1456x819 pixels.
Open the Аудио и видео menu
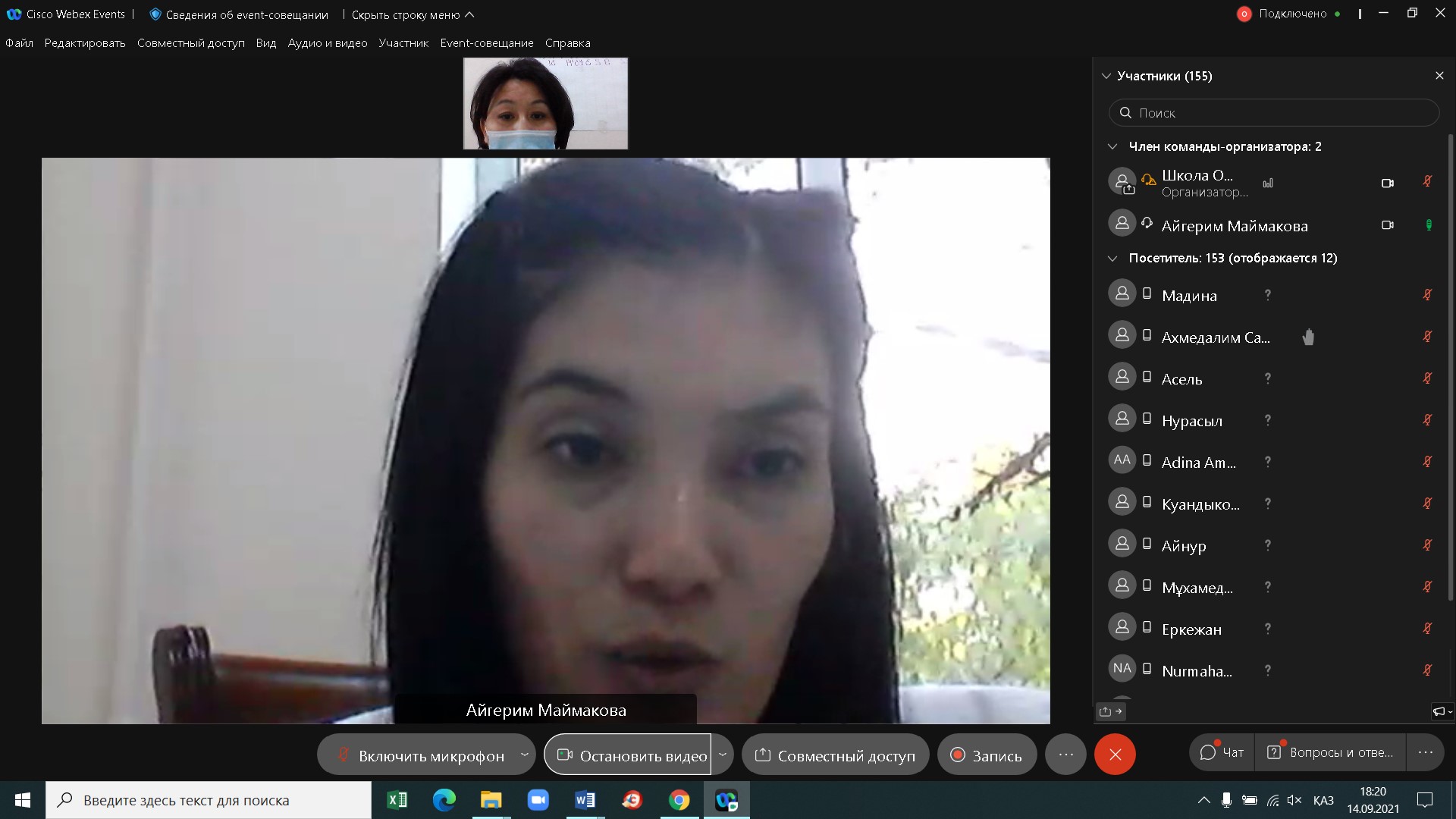[x=328, y=43]
